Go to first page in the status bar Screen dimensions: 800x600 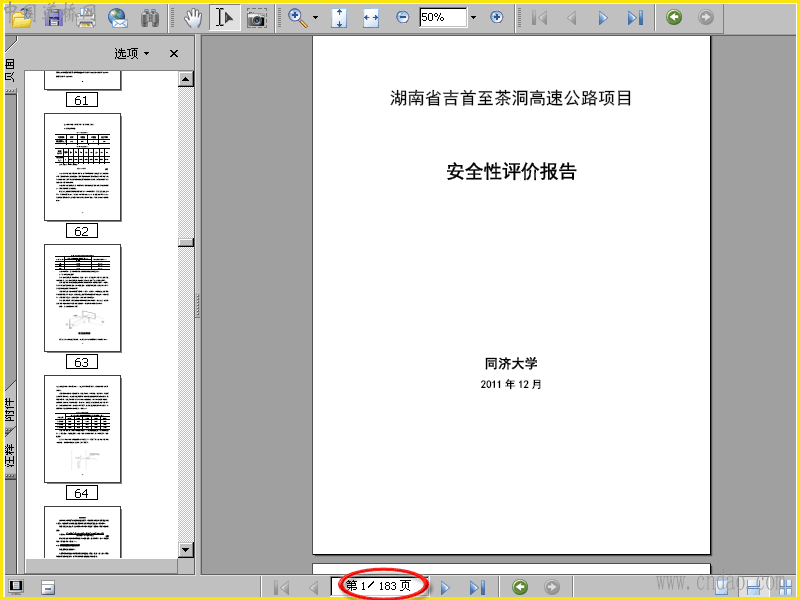click(282, 587)
